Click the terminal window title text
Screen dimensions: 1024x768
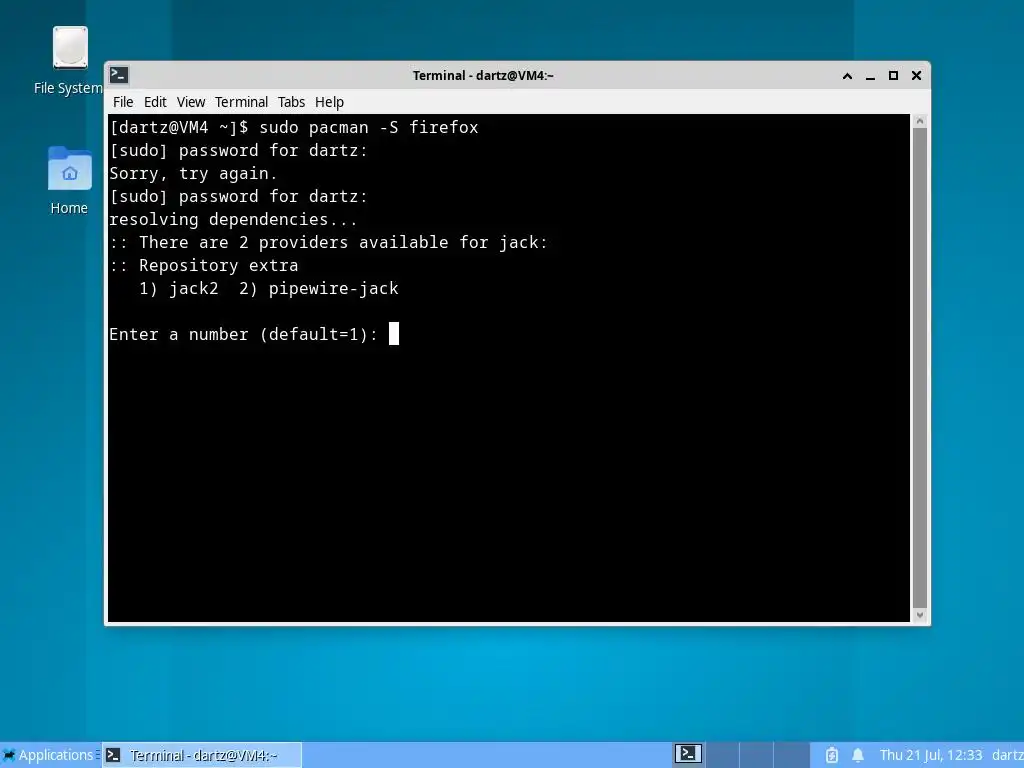click(483, 76)
